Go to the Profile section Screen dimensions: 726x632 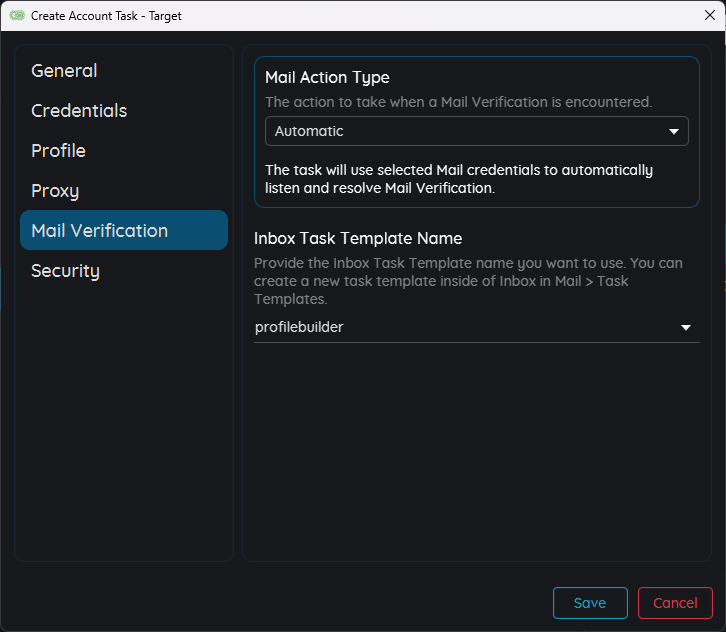(x=58, y=151)
